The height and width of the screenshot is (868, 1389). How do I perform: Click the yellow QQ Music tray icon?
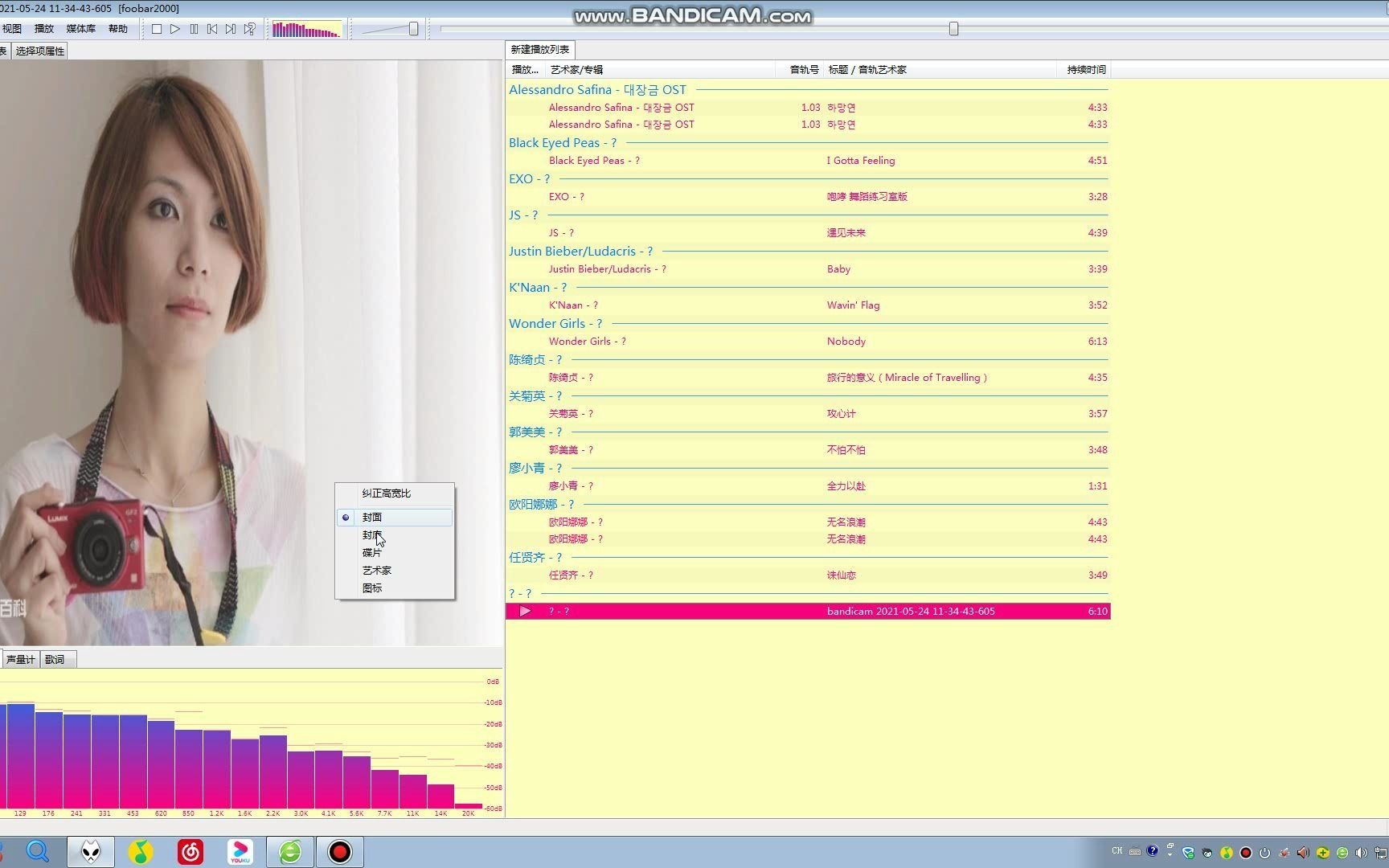pos(1226,853)
